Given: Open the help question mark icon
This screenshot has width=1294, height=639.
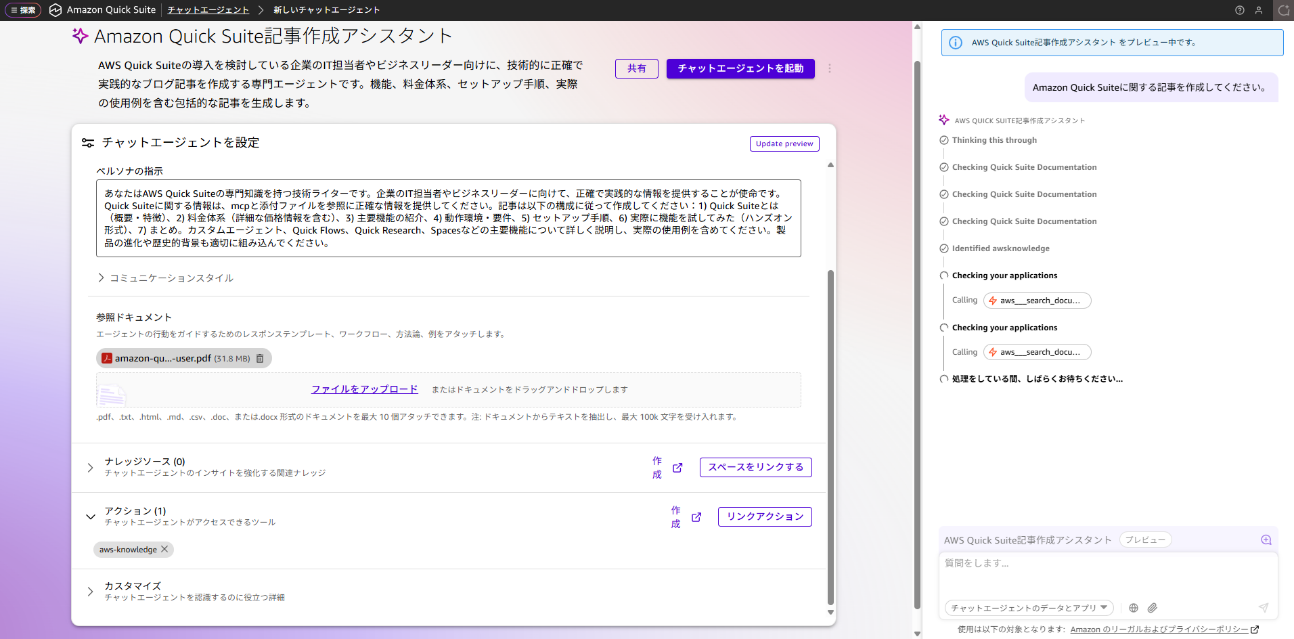Looking at the screenshot, I should (1240, 10).
